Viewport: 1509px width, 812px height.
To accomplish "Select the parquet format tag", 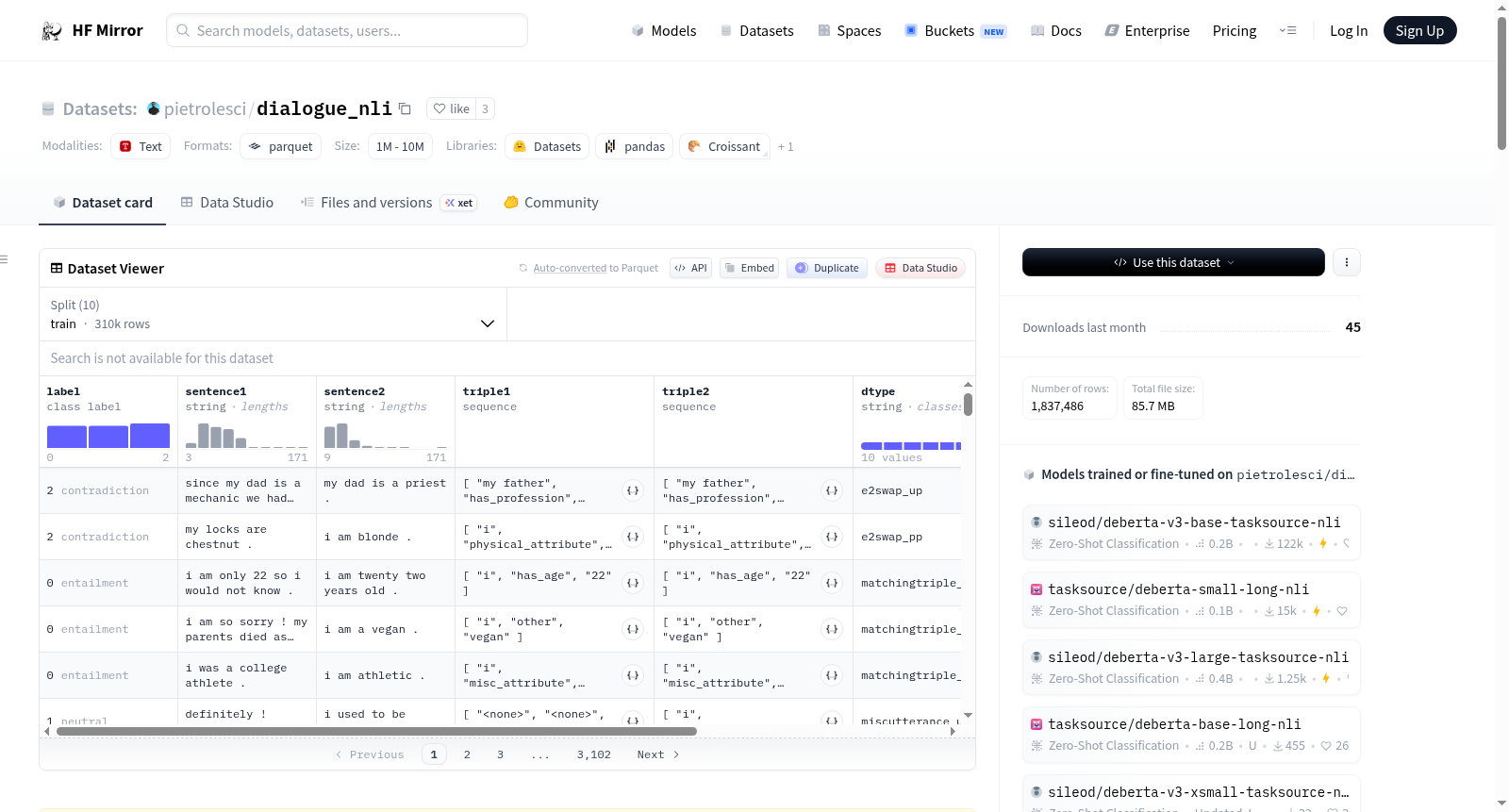I will (280, 146).
